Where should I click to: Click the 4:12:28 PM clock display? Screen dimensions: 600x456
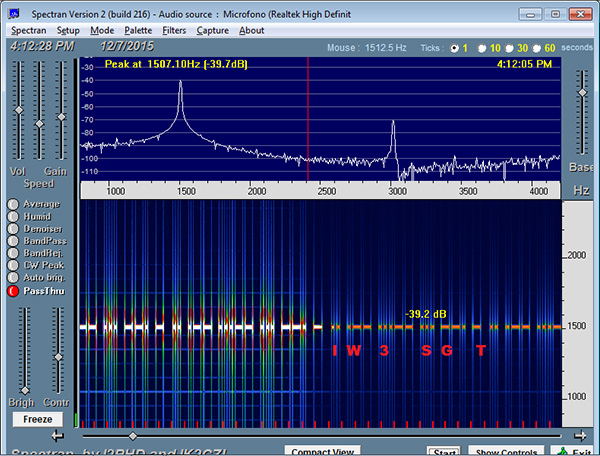click(42, 46)
